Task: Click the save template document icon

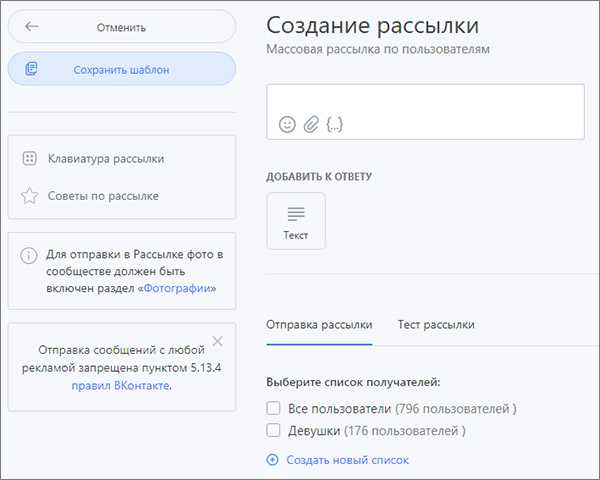Action: click(x=31, y=69)
